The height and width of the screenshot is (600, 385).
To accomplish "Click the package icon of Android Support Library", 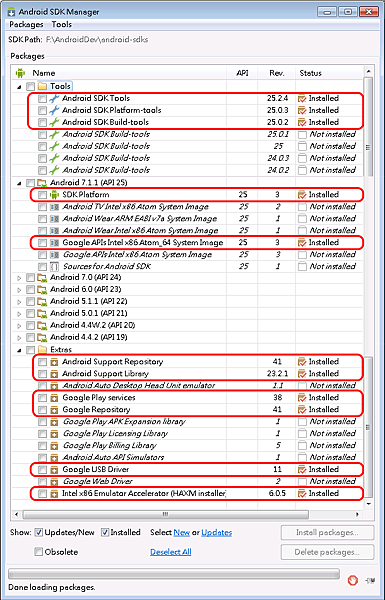I will tap(54, 374).
